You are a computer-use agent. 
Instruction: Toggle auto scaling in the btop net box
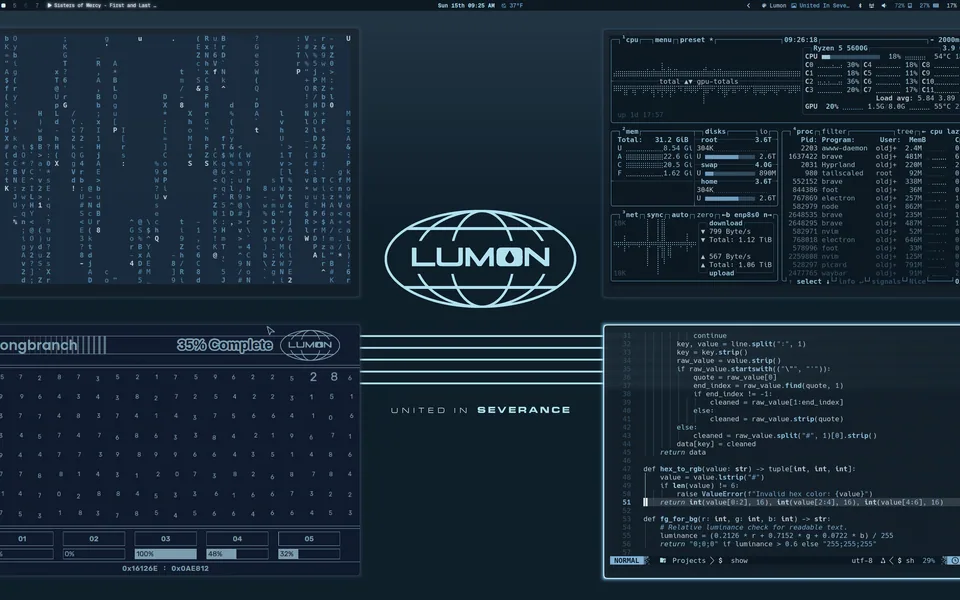[x=680, y=215]
